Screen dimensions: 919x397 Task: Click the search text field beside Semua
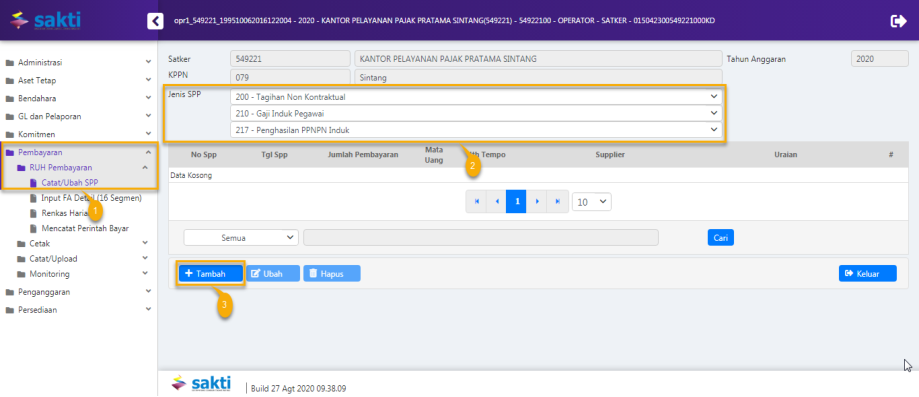(481, 237)
